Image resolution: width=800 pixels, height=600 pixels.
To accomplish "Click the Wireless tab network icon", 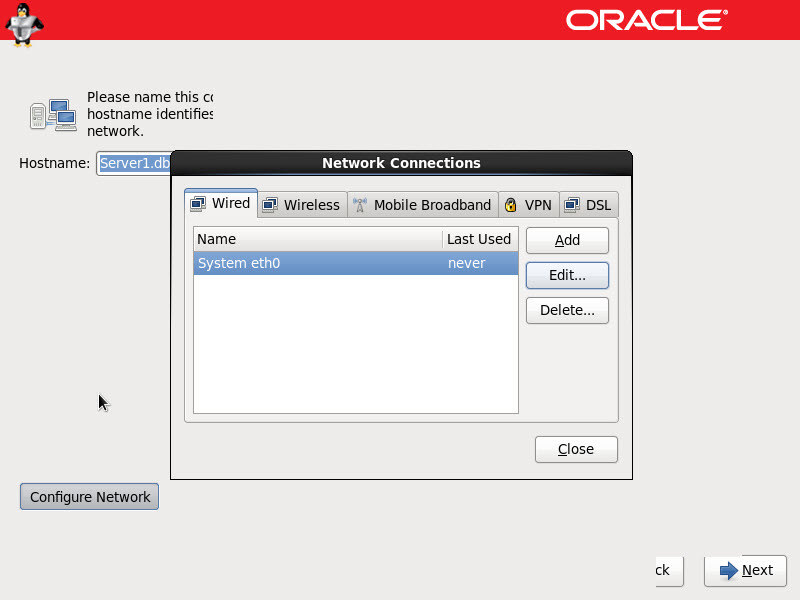I will (270, 205).
